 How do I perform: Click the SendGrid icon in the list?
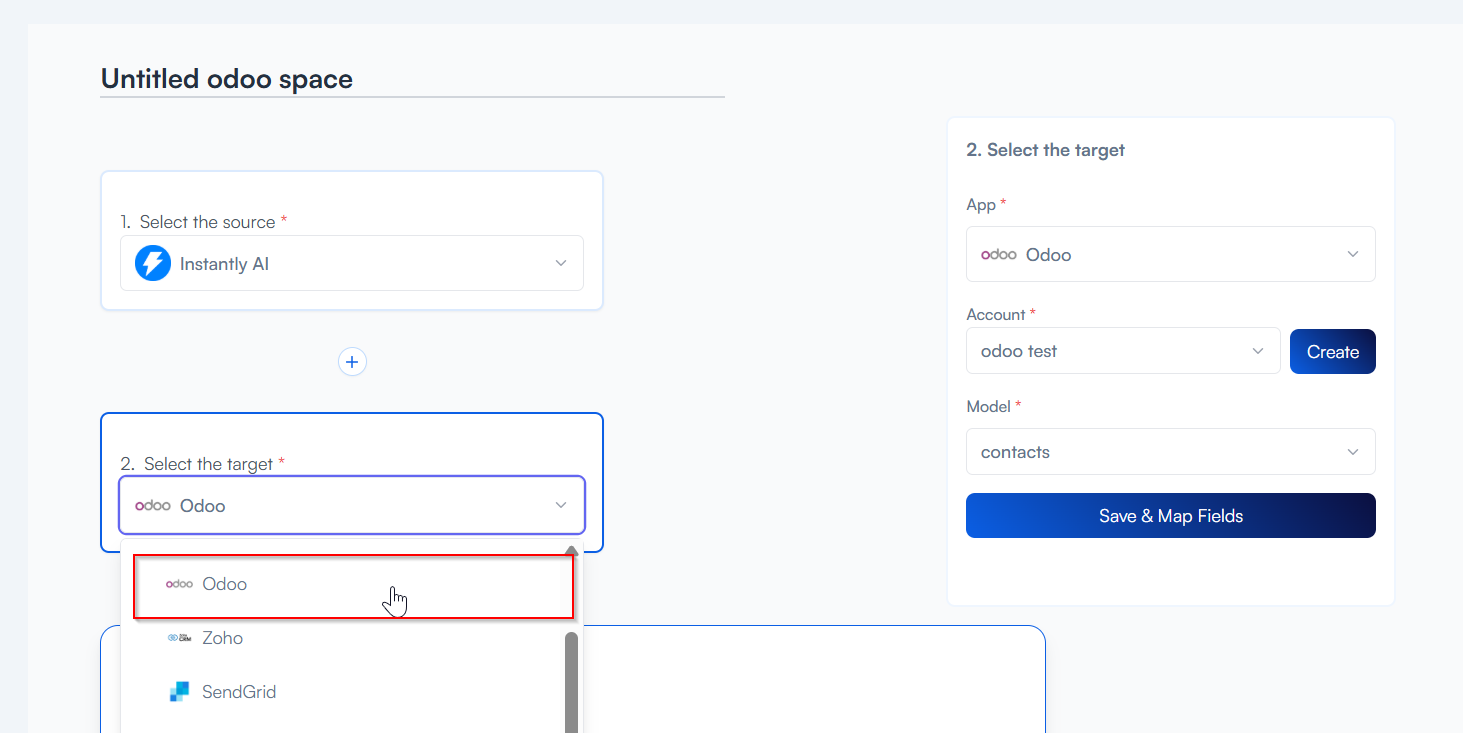(179, 692)
